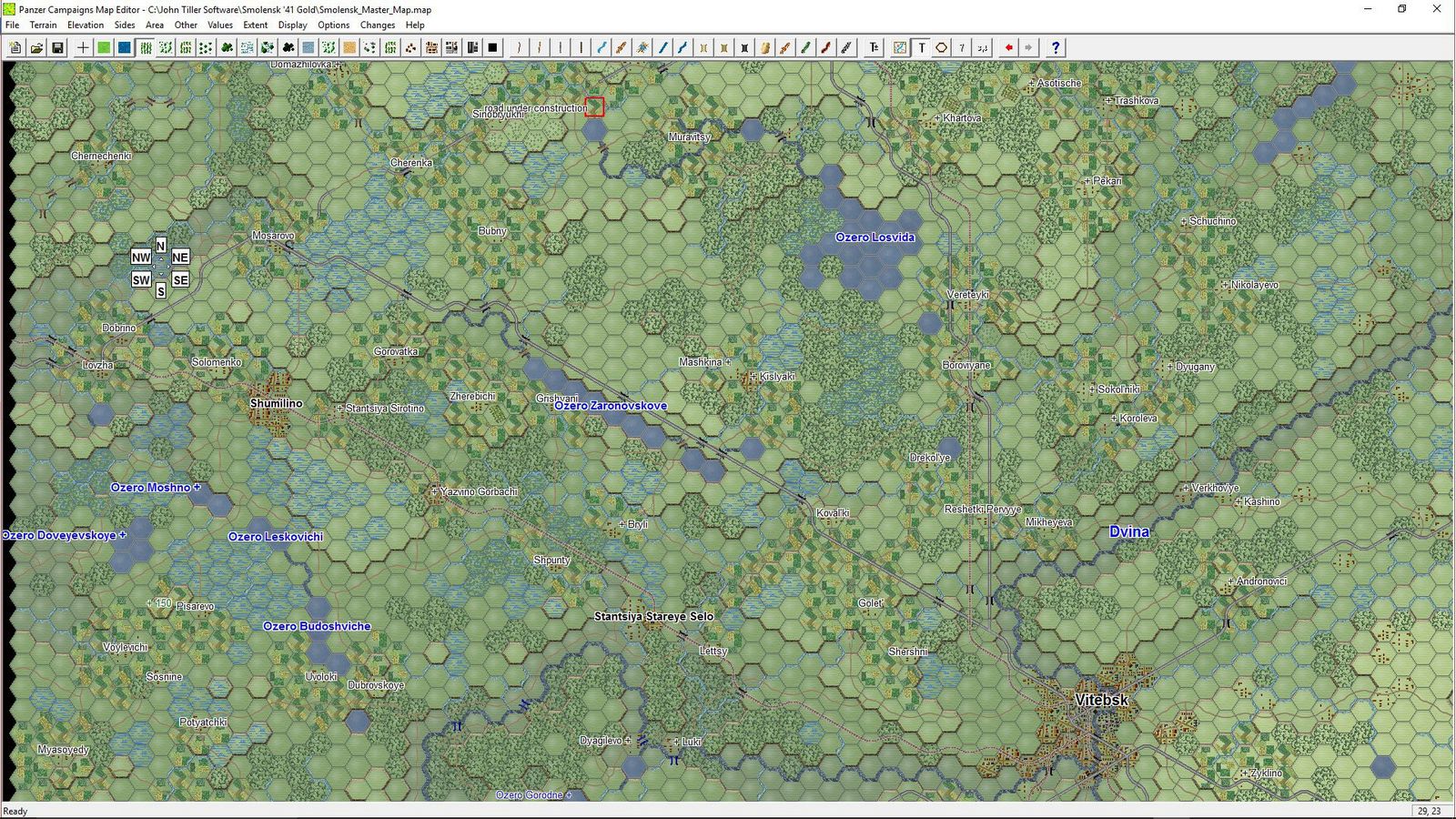Expand the Changes menu
Image resolution: width=1456 pixels, height=819 pixels.
pos(377,25)
